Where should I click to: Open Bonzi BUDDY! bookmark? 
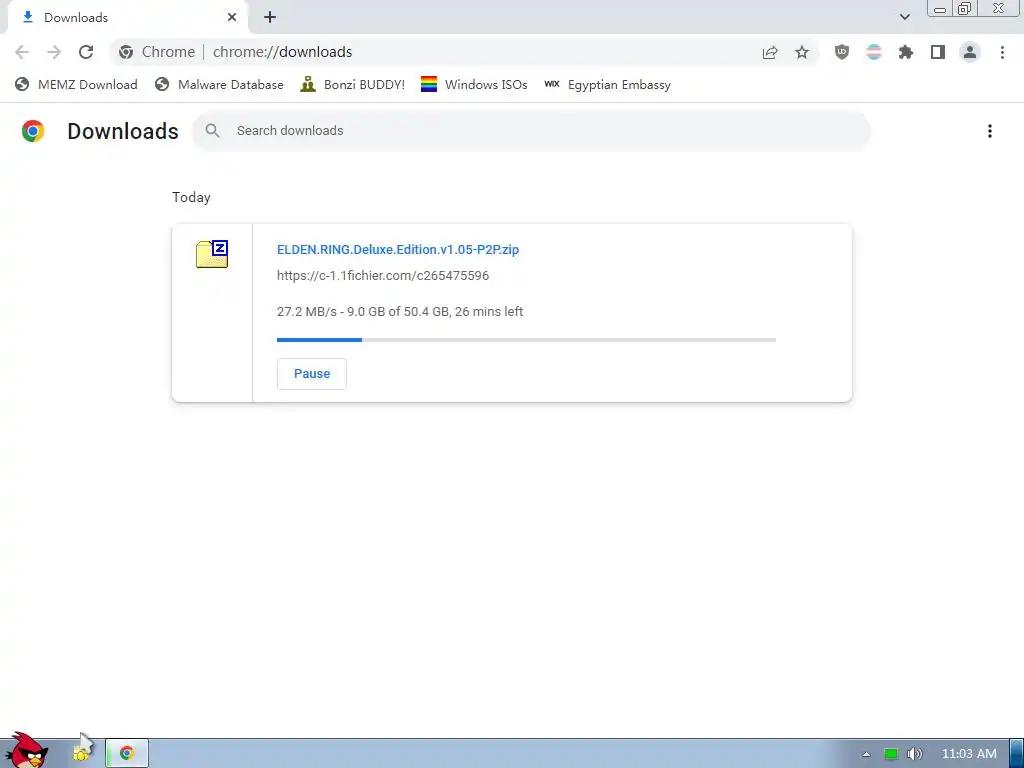353,84
